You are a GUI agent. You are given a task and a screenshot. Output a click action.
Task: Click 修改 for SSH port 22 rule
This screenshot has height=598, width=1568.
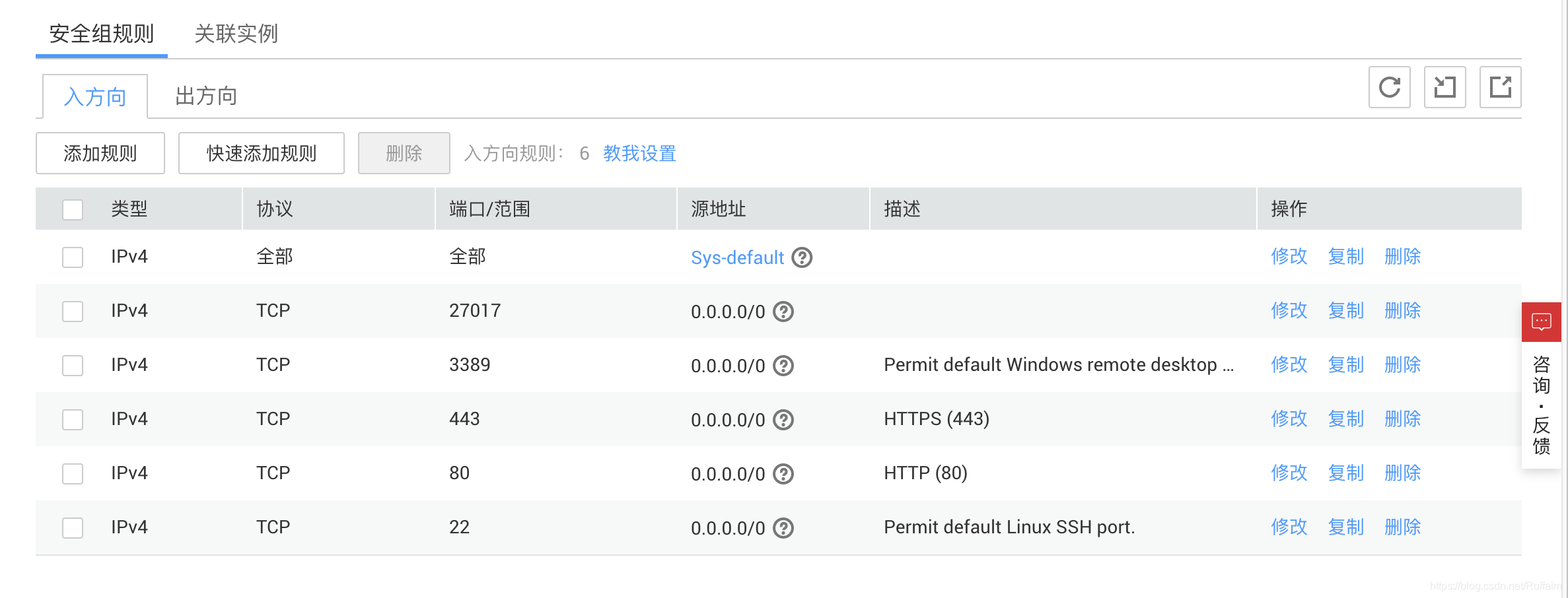point(1289,527)
